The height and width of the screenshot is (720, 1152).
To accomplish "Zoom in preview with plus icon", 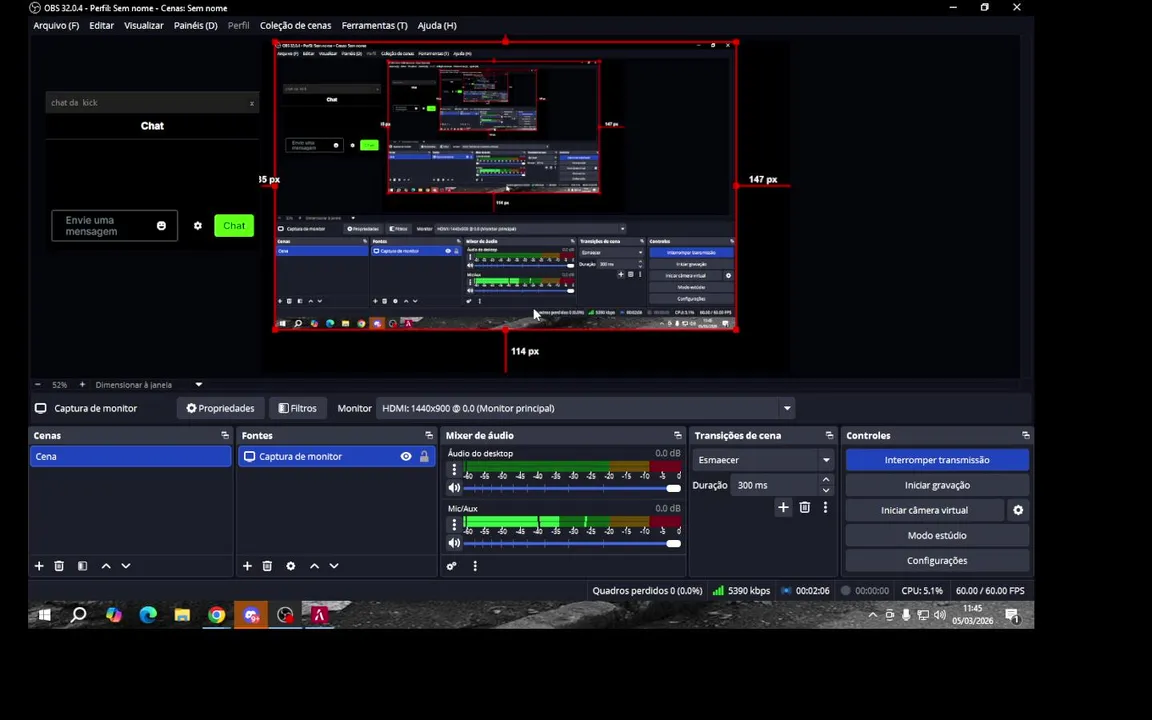I will click(82, 384).
